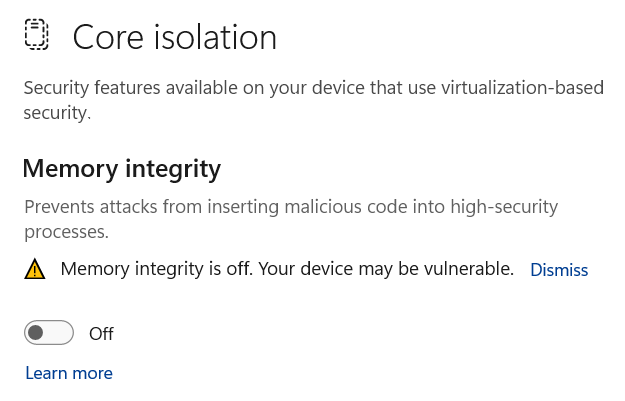Click the Core isolation page title

tap(175, 37)
